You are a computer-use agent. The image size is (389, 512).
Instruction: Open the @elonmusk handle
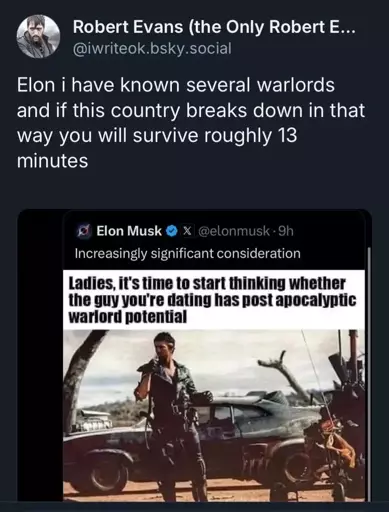(234, 231)
